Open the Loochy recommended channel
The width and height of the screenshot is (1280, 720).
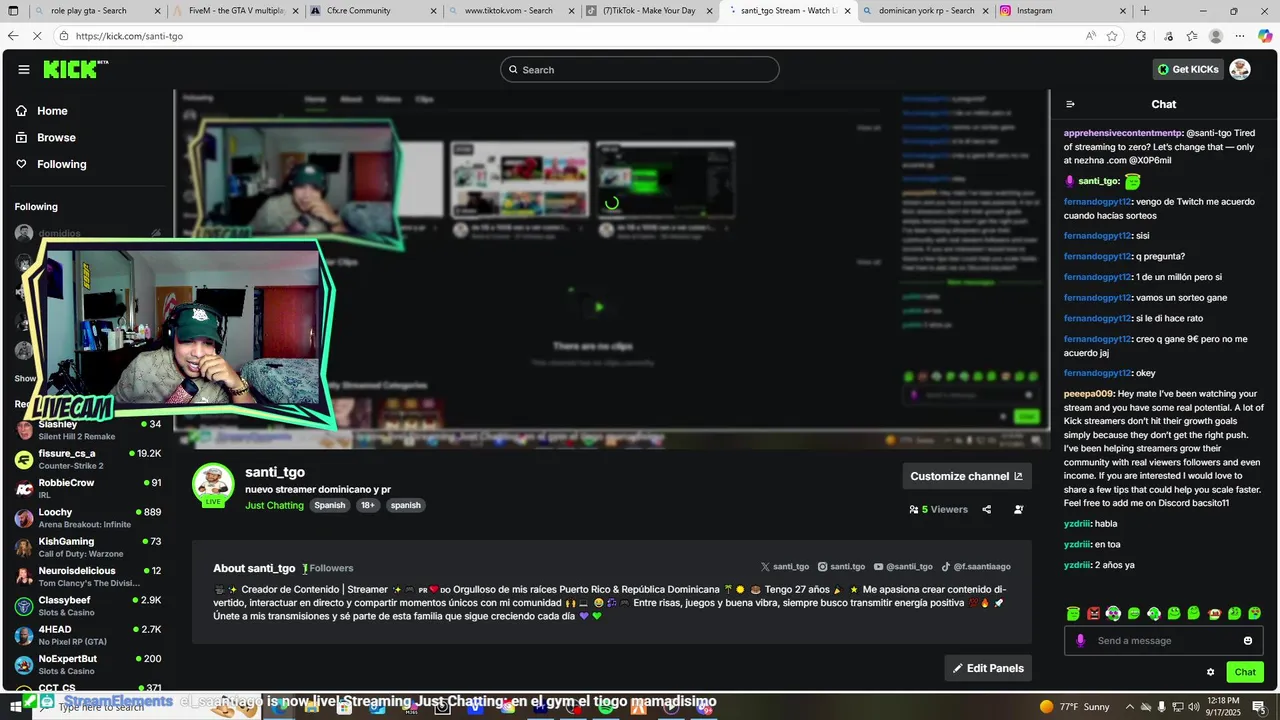point(88,518)
